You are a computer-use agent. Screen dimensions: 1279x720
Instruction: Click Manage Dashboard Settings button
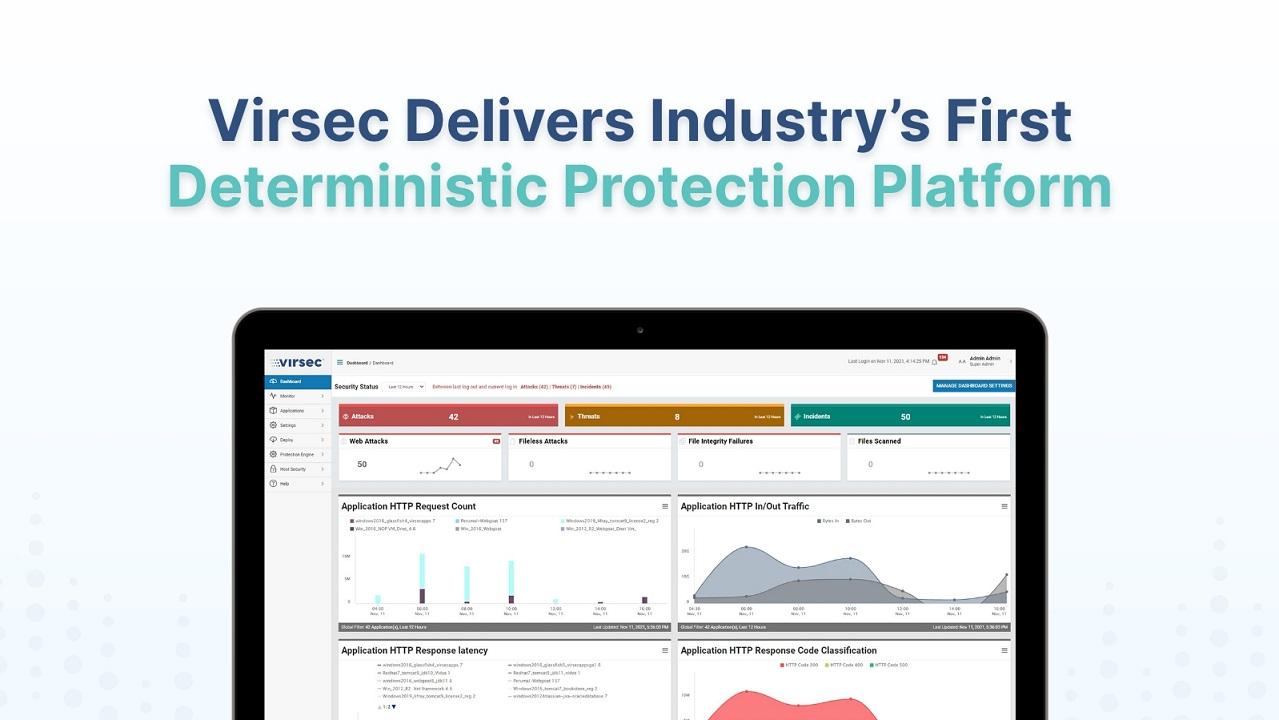pos(974,385)
